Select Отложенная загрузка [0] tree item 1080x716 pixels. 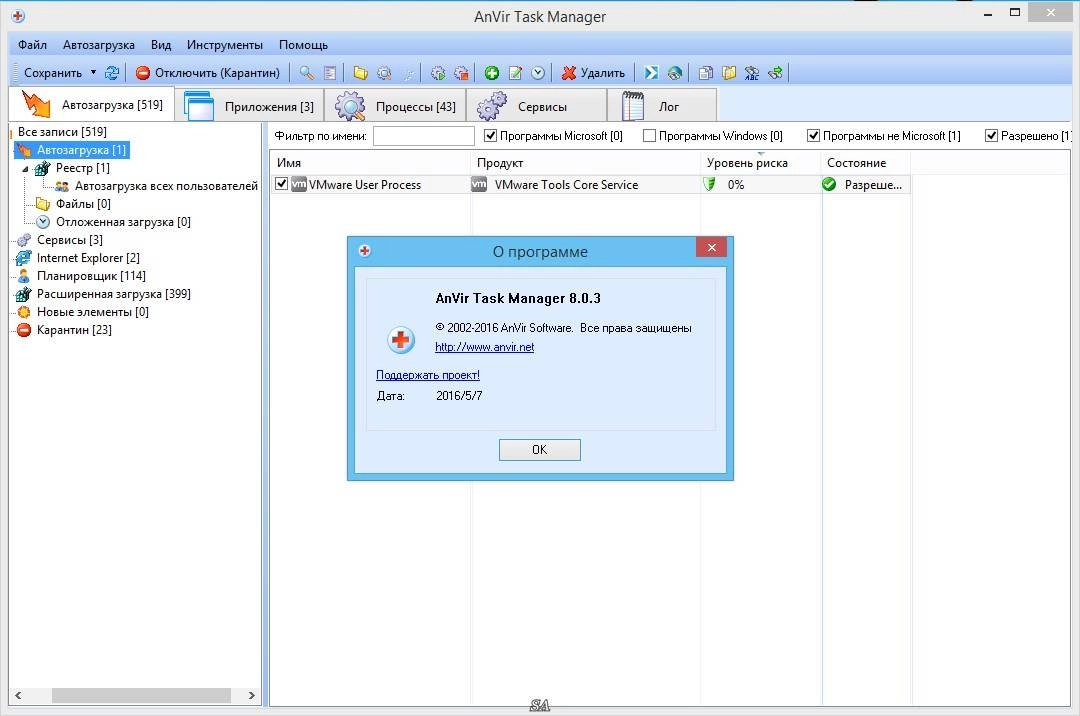coord(123,222)
